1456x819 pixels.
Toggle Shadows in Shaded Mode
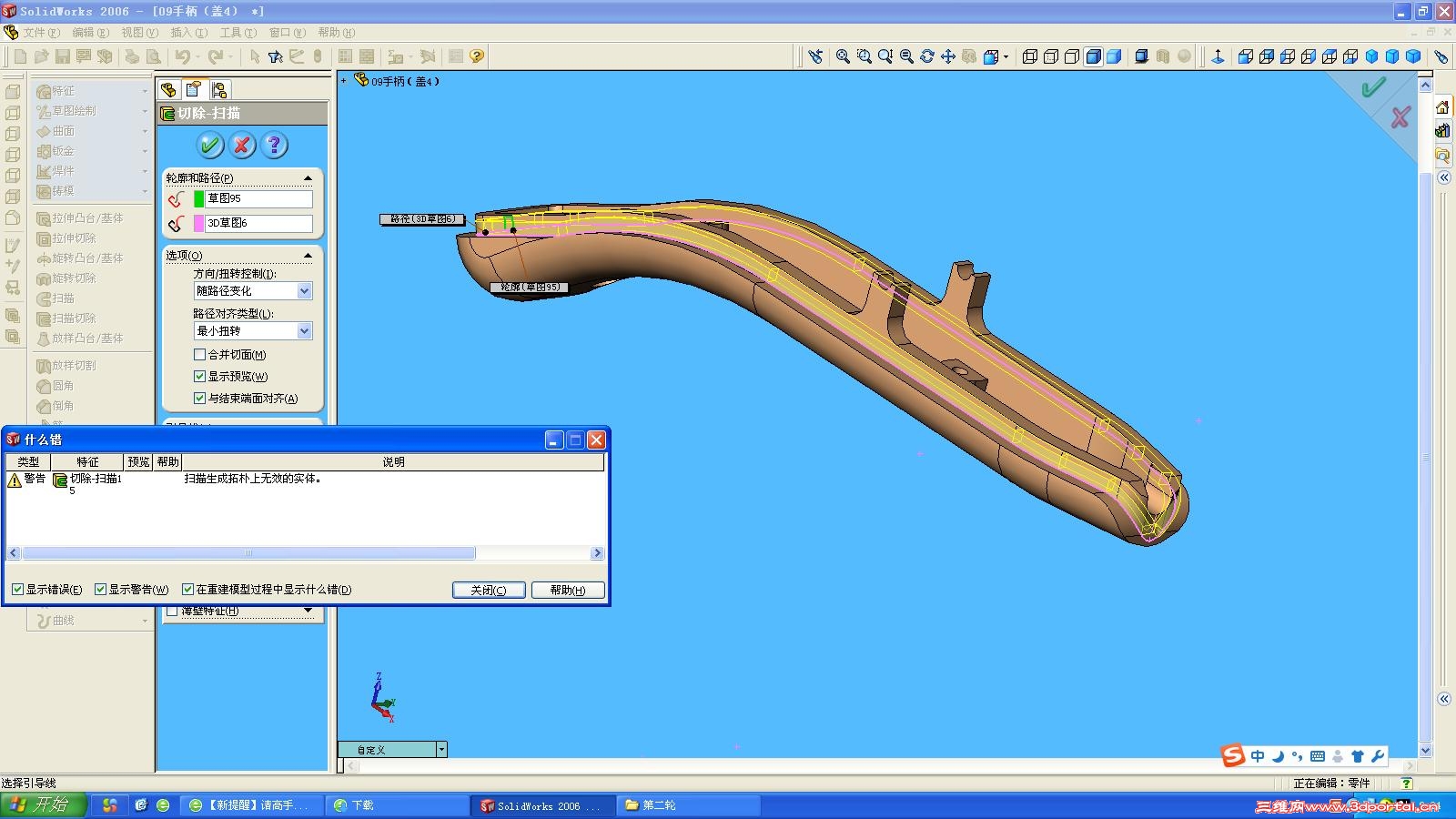(1141, 56)
